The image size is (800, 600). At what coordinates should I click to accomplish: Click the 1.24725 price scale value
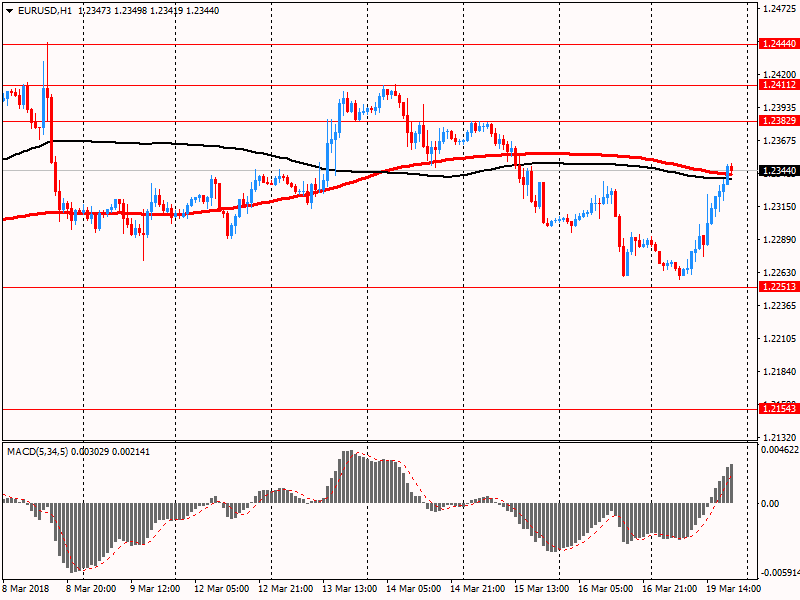(x=780, y=9)
